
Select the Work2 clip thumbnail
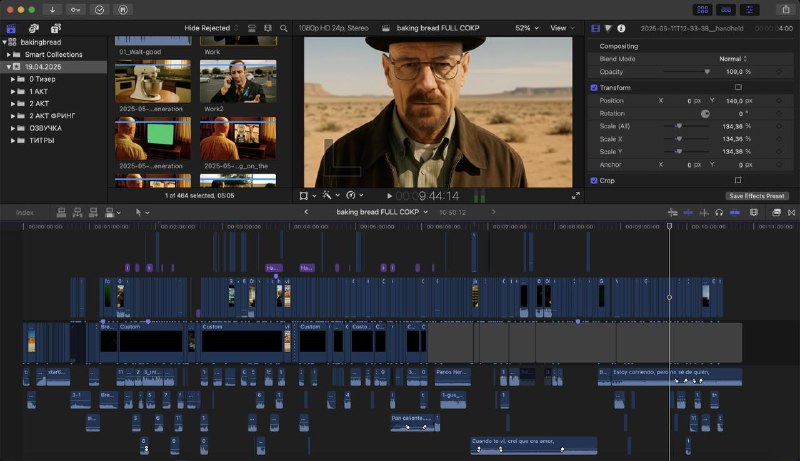(x=238, y=82)
